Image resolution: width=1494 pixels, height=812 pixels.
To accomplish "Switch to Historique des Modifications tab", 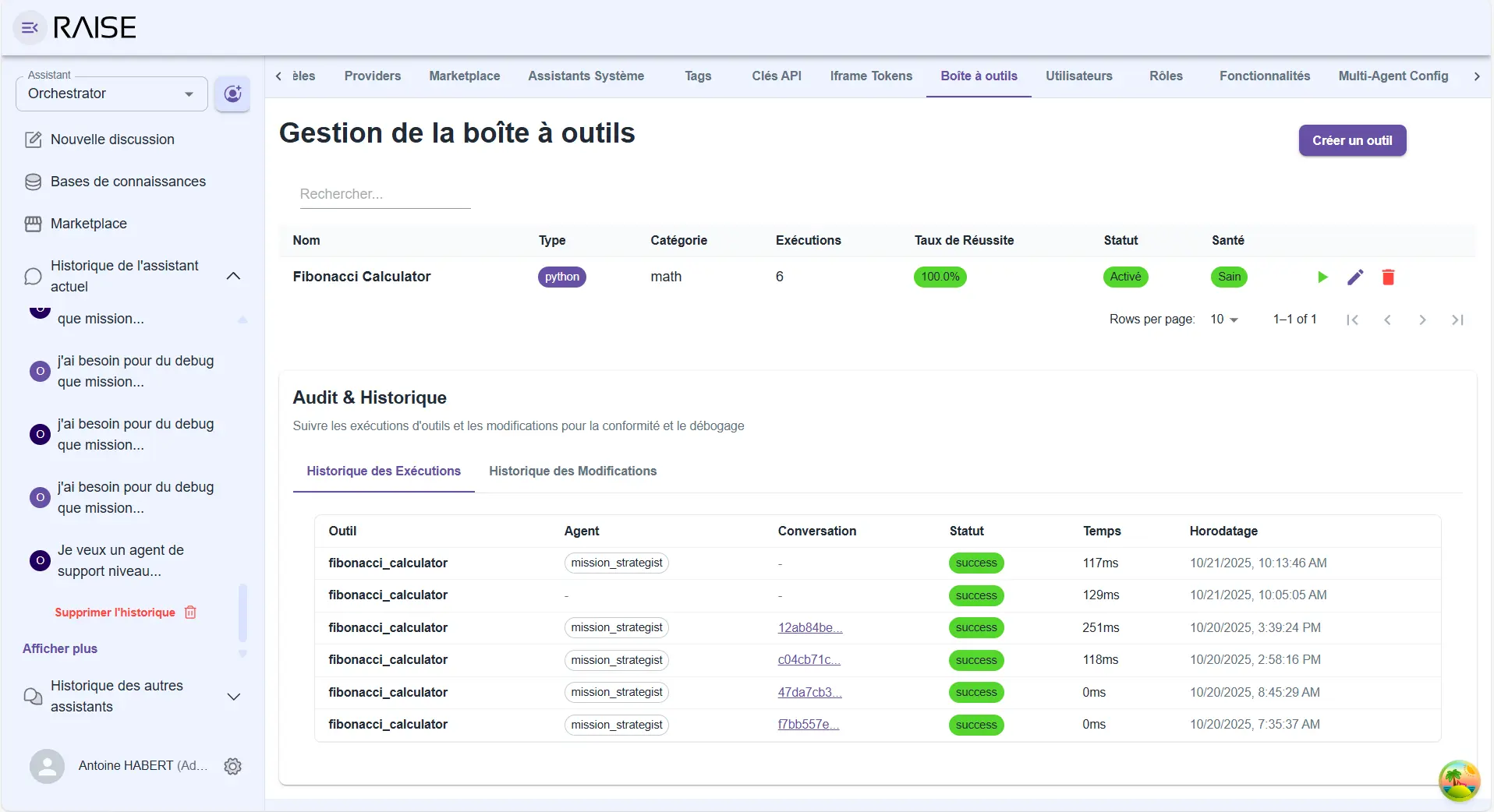I will (x=572, y=471).
